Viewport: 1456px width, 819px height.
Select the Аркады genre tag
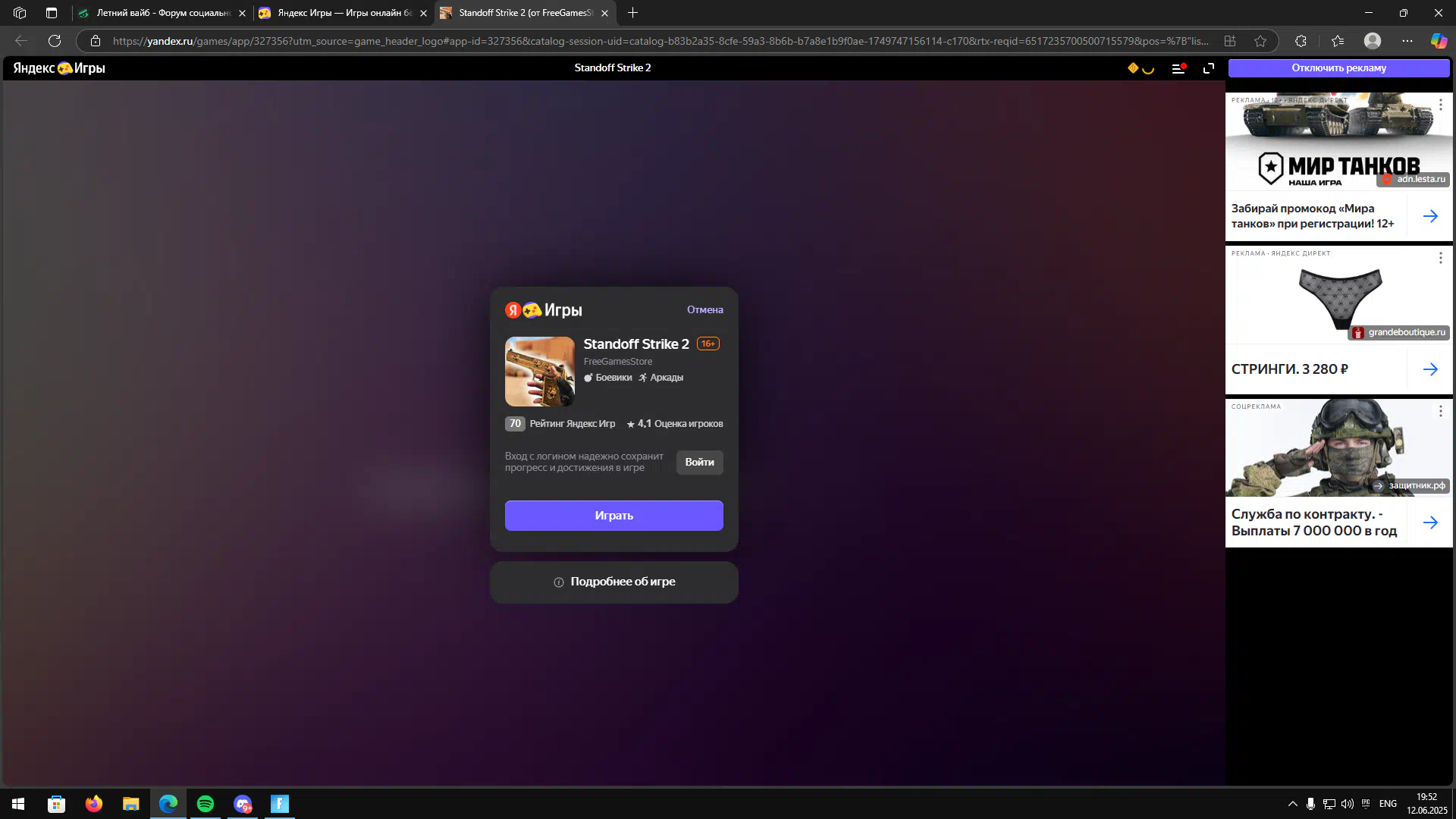[661, 378]
